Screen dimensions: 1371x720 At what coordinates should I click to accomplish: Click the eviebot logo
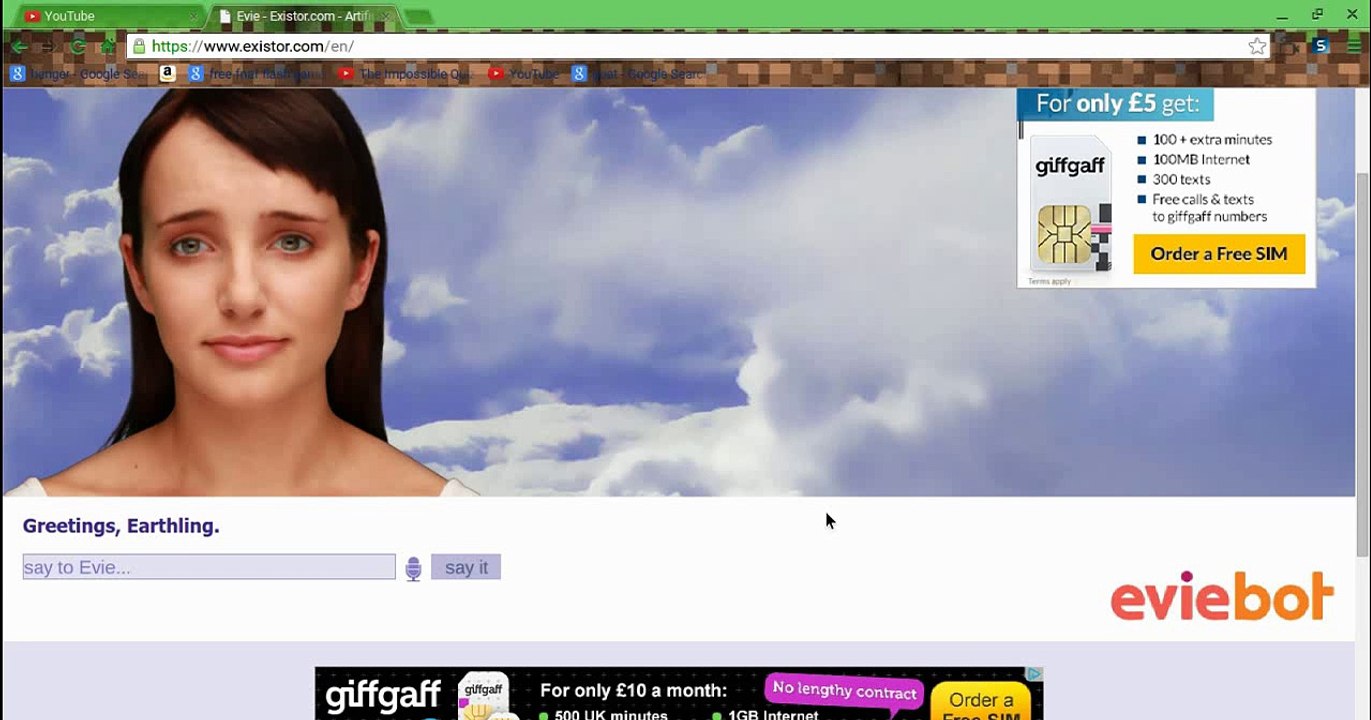tap(1222, 596)
